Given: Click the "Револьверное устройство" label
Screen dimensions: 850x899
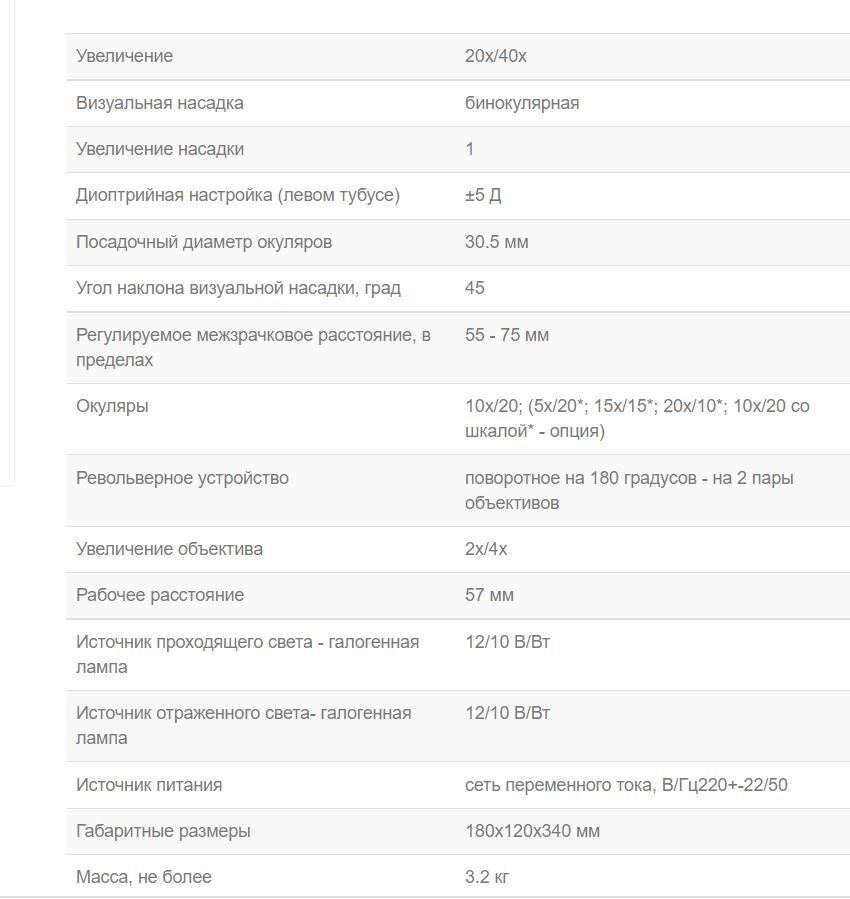Looking at the screenshot, I should 182,478.
